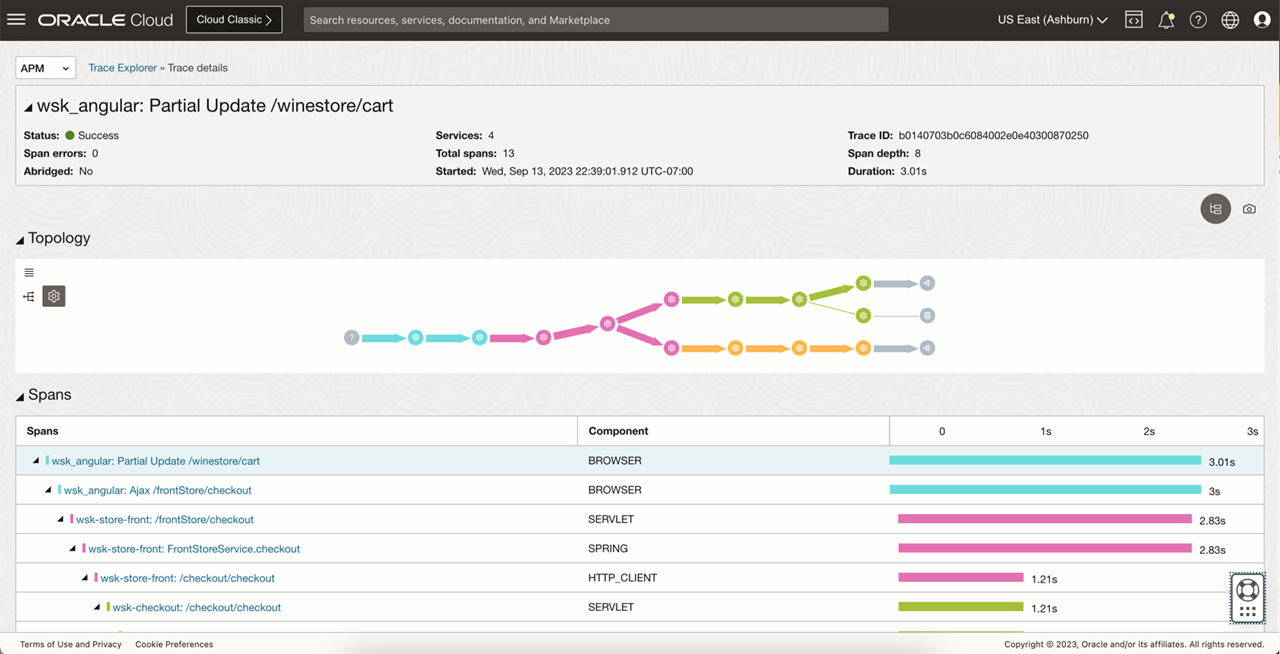The image size is (1280, 654).
Task: Click the Trace ID value text
Action: [993, 135]
